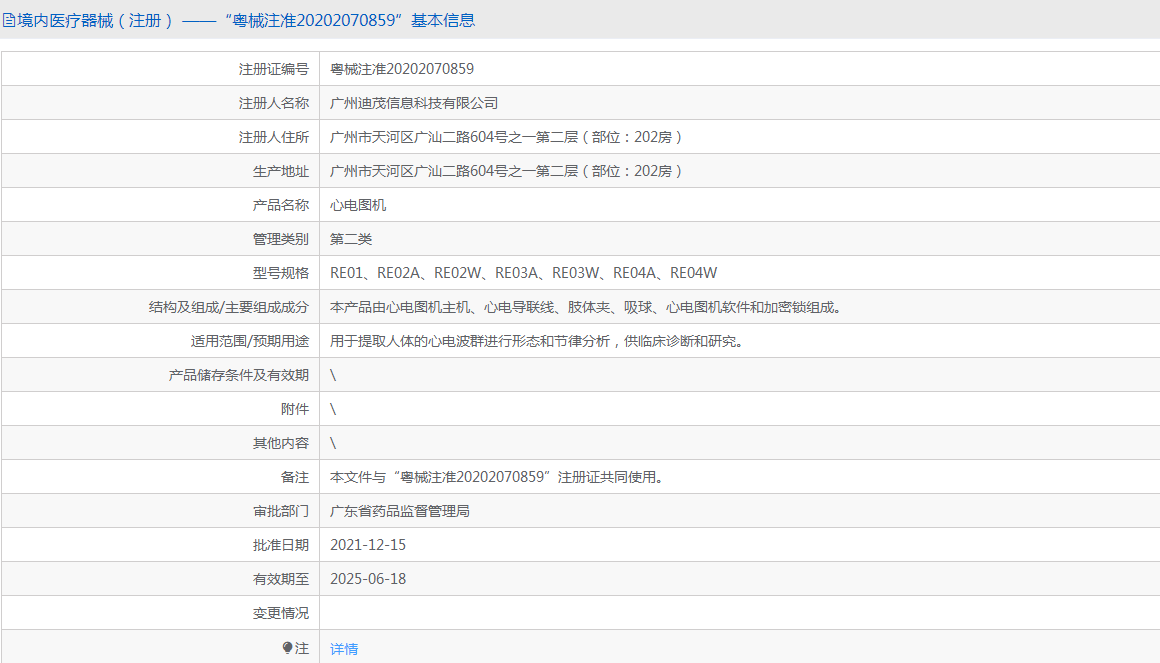Click the 适用范围/预期用途 description text
The width and height of the screenshot is (1160, 663).
(537, 341)
